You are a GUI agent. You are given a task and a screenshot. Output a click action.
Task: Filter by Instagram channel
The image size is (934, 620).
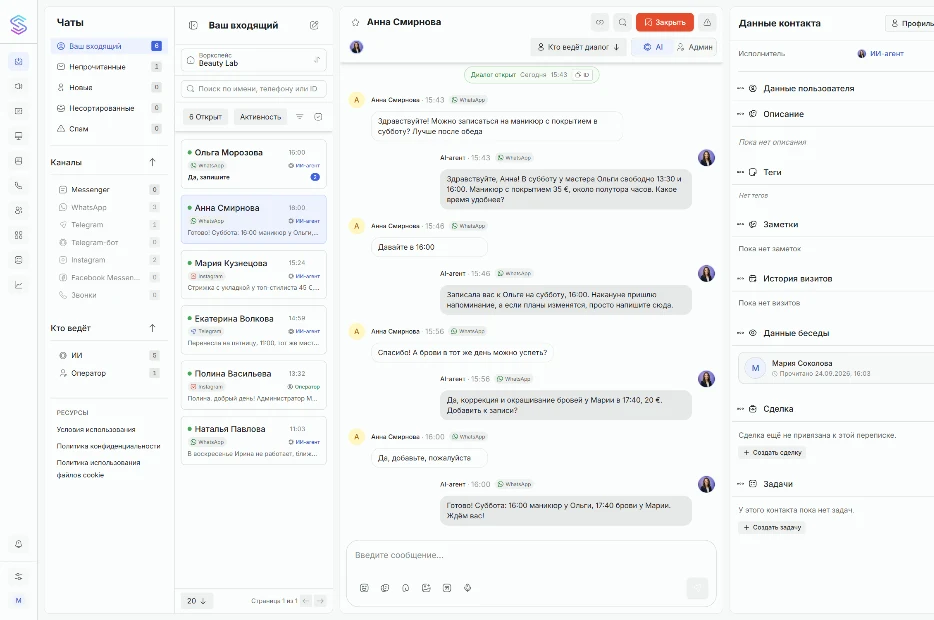tap(109, 260)
